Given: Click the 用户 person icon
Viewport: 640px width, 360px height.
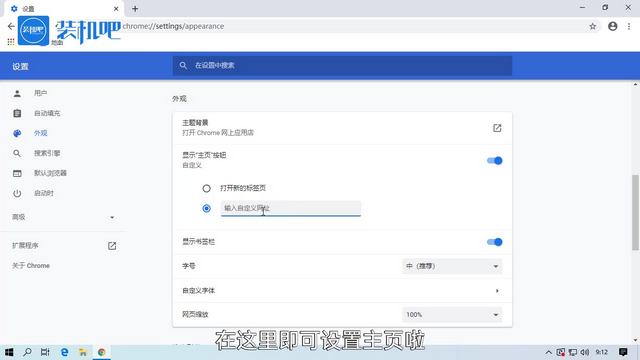Looking at the screenshot, I should click(17, 93).
